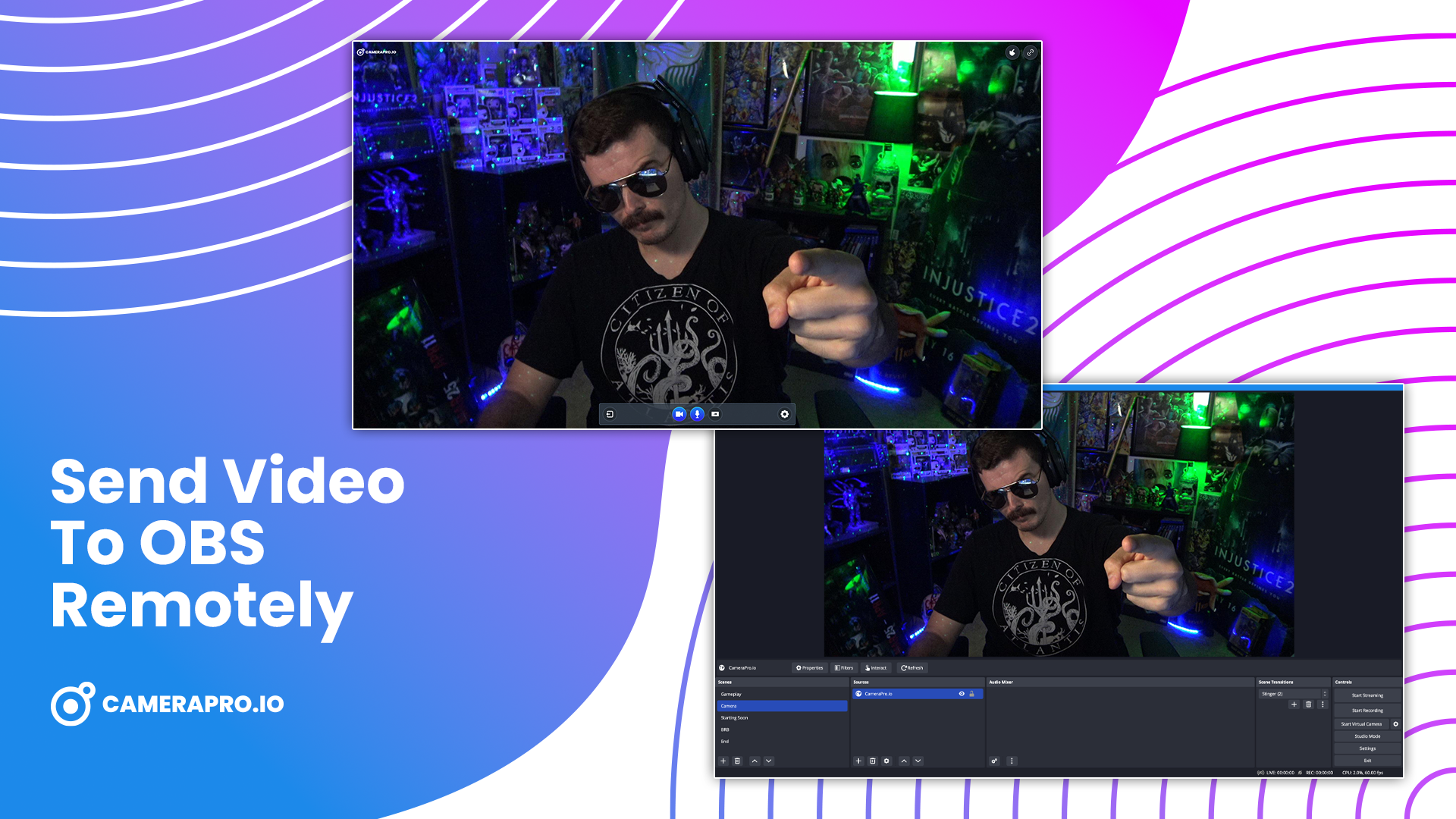Viewport: 1456px width, 819px height.
Task: Click the leave session exit icon
Action: 610,414
